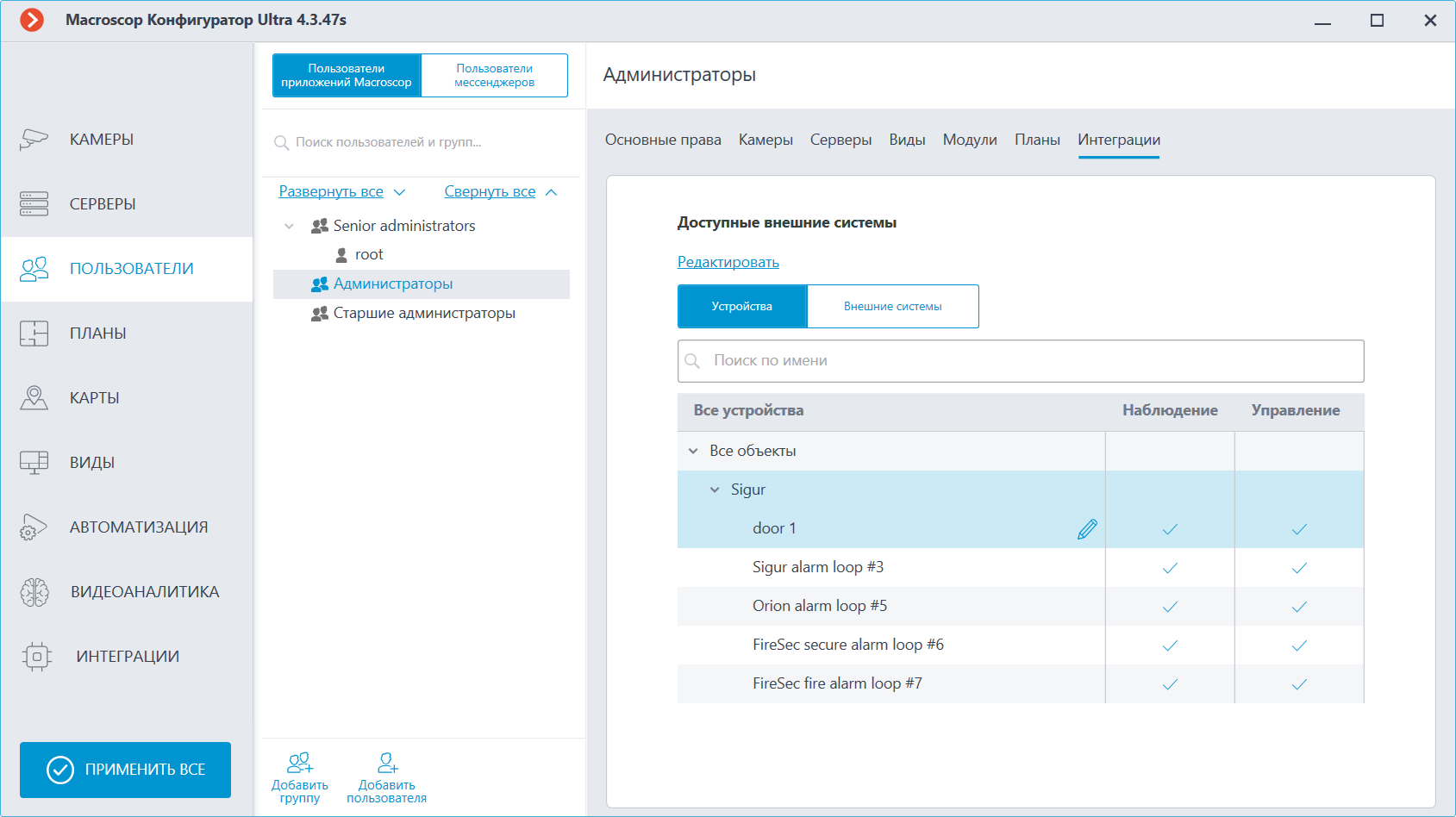Open the Интеграции chip icon
The image size is (1456, 817).
click(x=36, y=657)
